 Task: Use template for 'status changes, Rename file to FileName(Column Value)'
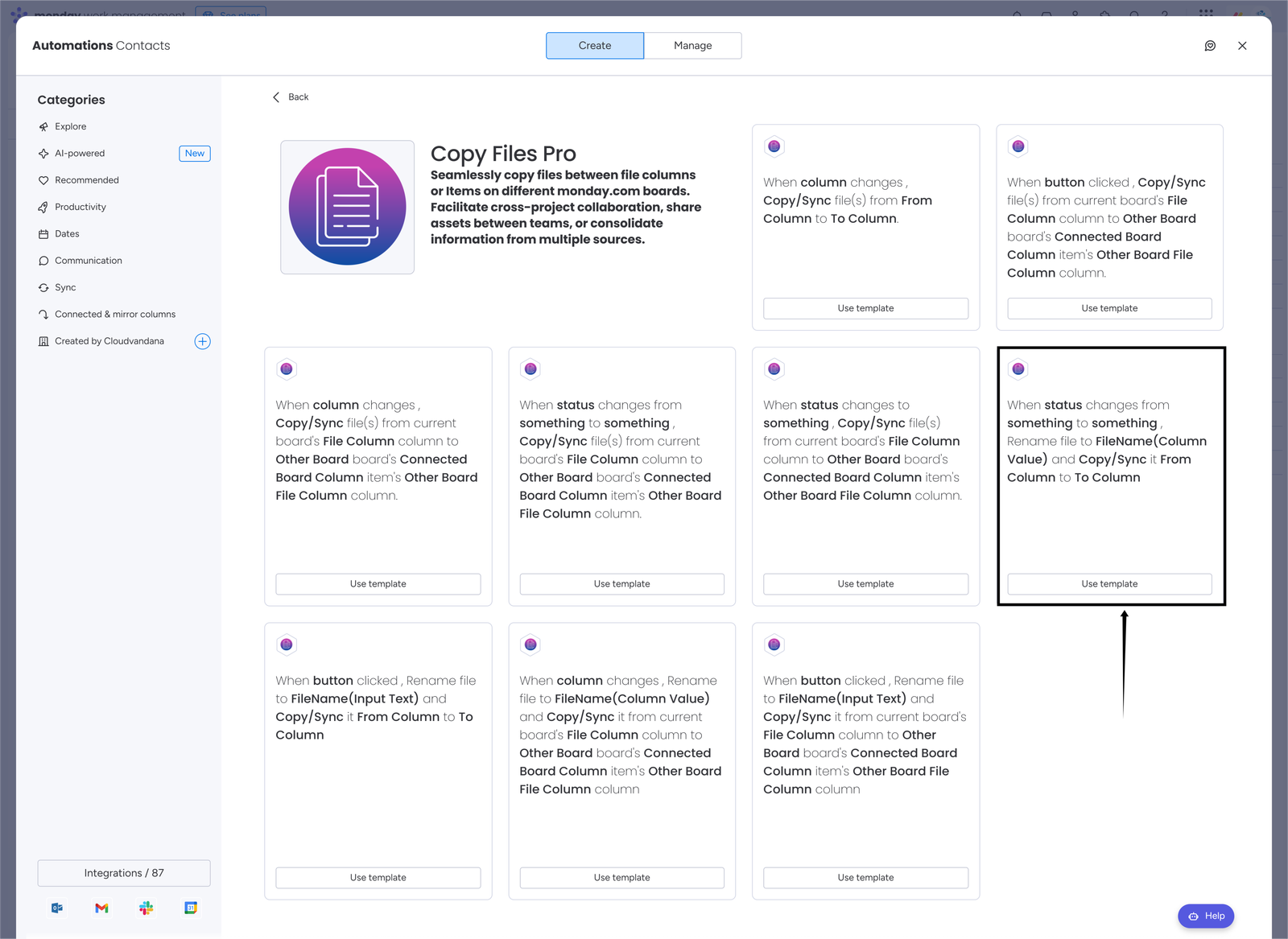pyautogui.click(x=1109, y=584)
